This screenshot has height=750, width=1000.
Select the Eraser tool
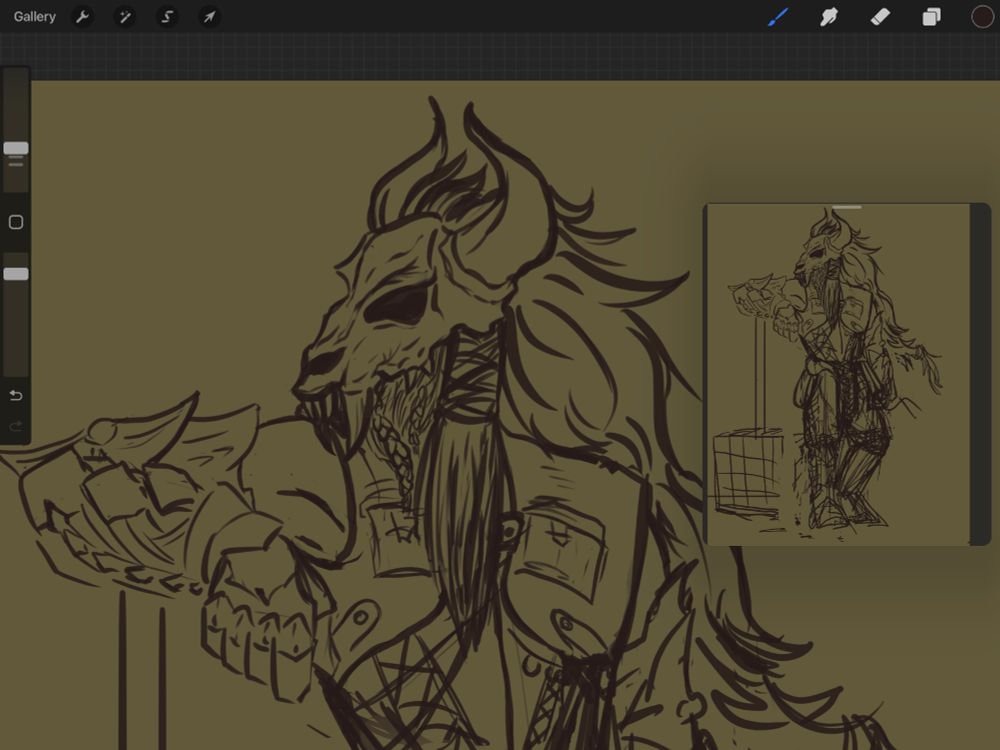pos(880,17)
